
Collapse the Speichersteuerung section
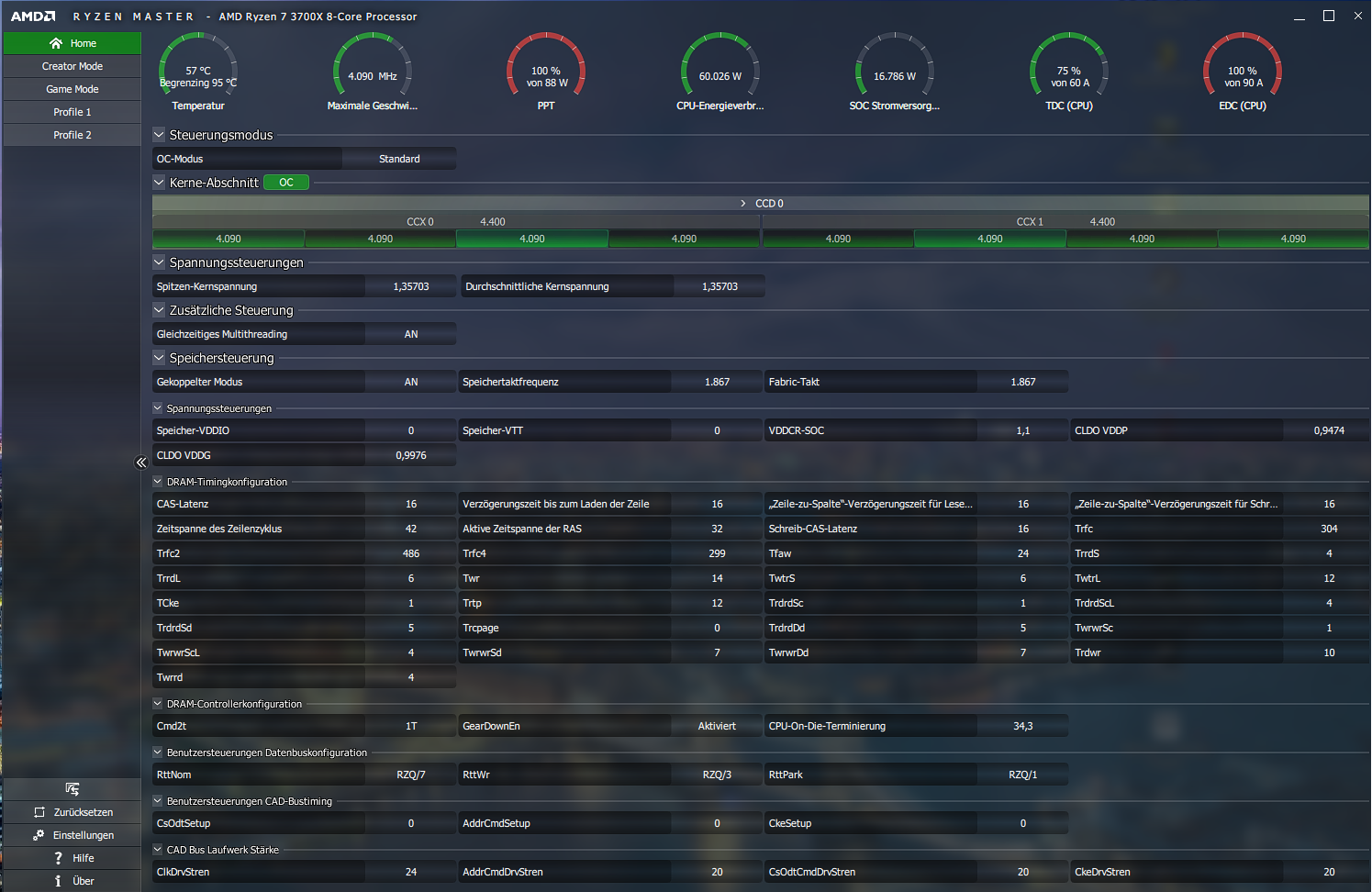point(159,358)
